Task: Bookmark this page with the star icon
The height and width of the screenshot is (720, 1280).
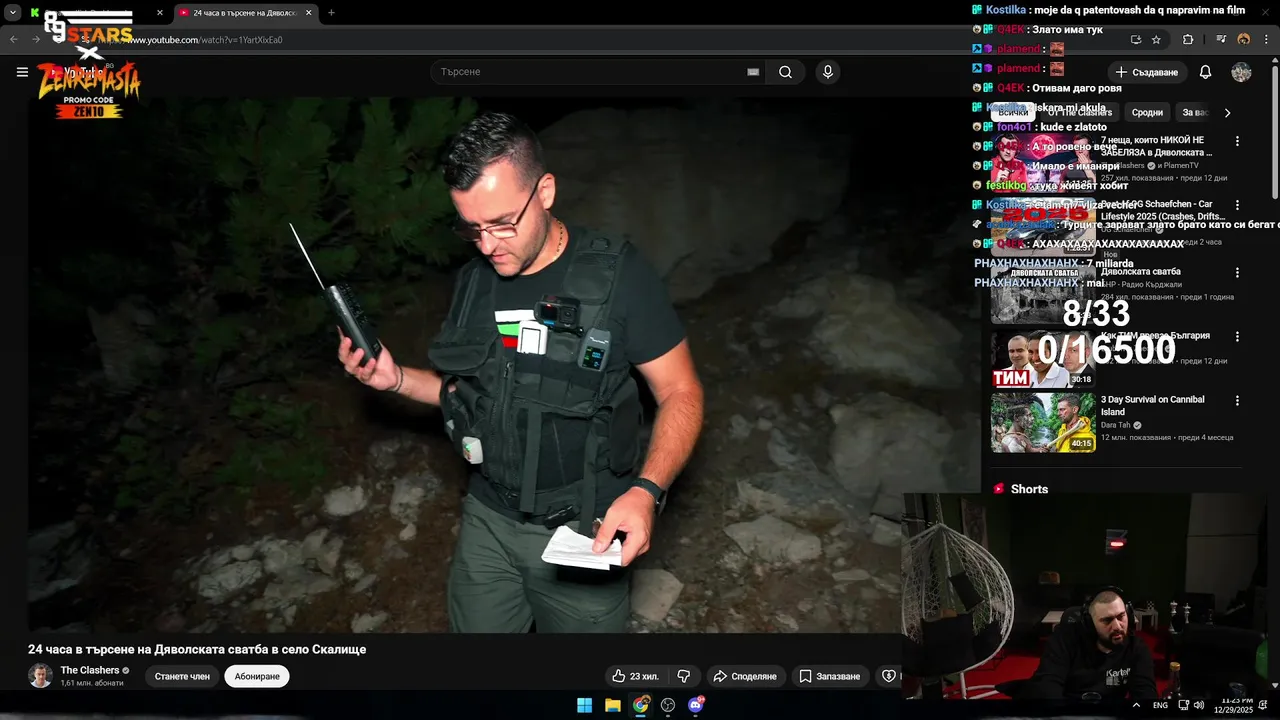Action: (1156, 40)
